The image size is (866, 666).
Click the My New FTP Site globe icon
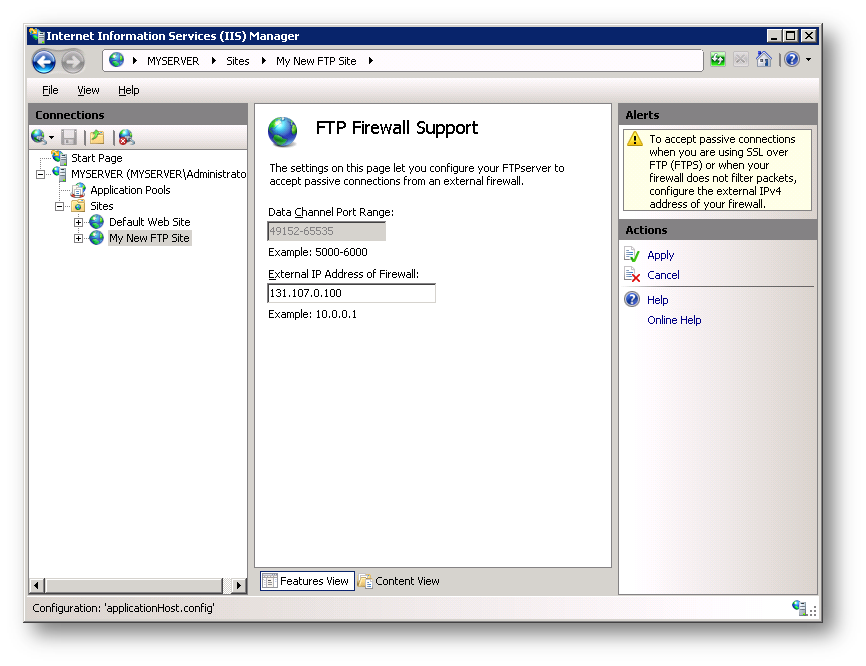[97, 238]
